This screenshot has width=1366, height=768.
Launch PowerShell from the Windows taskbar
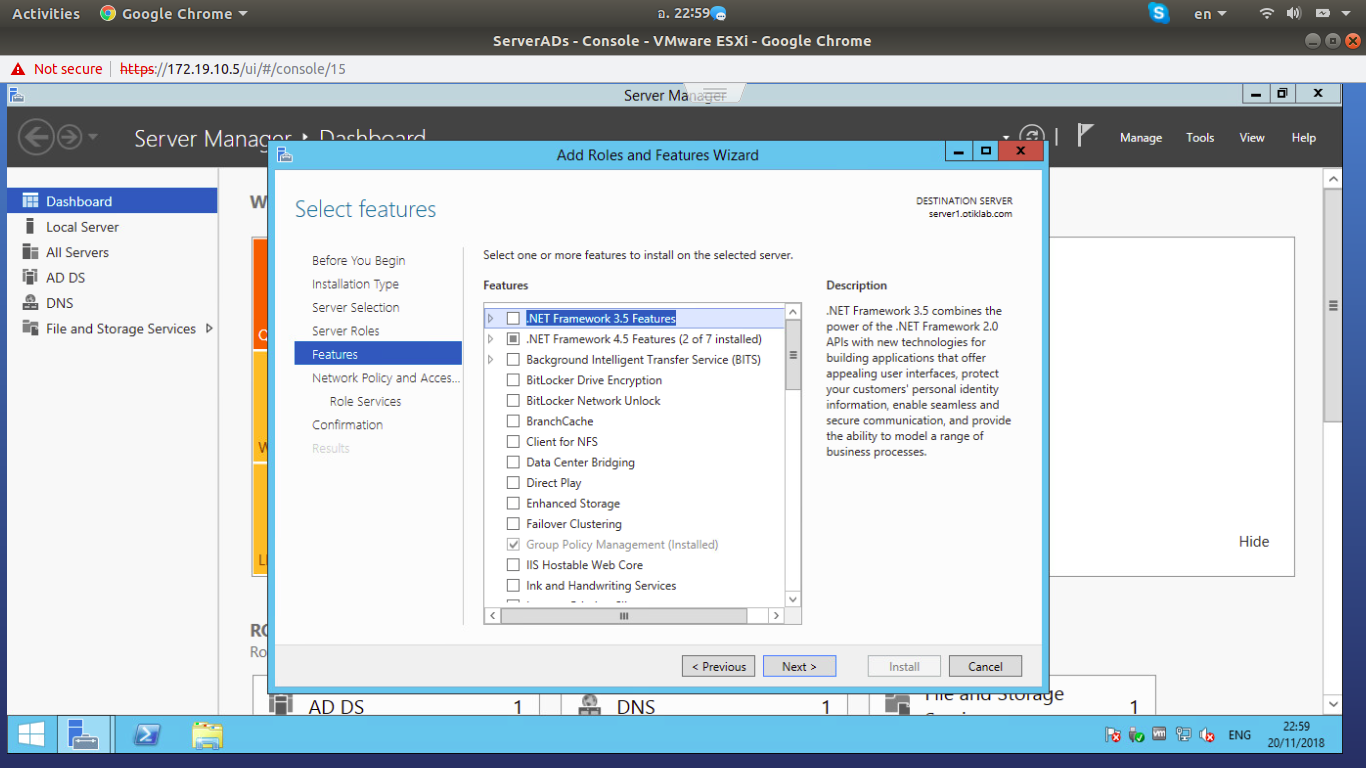coord(147,735)
